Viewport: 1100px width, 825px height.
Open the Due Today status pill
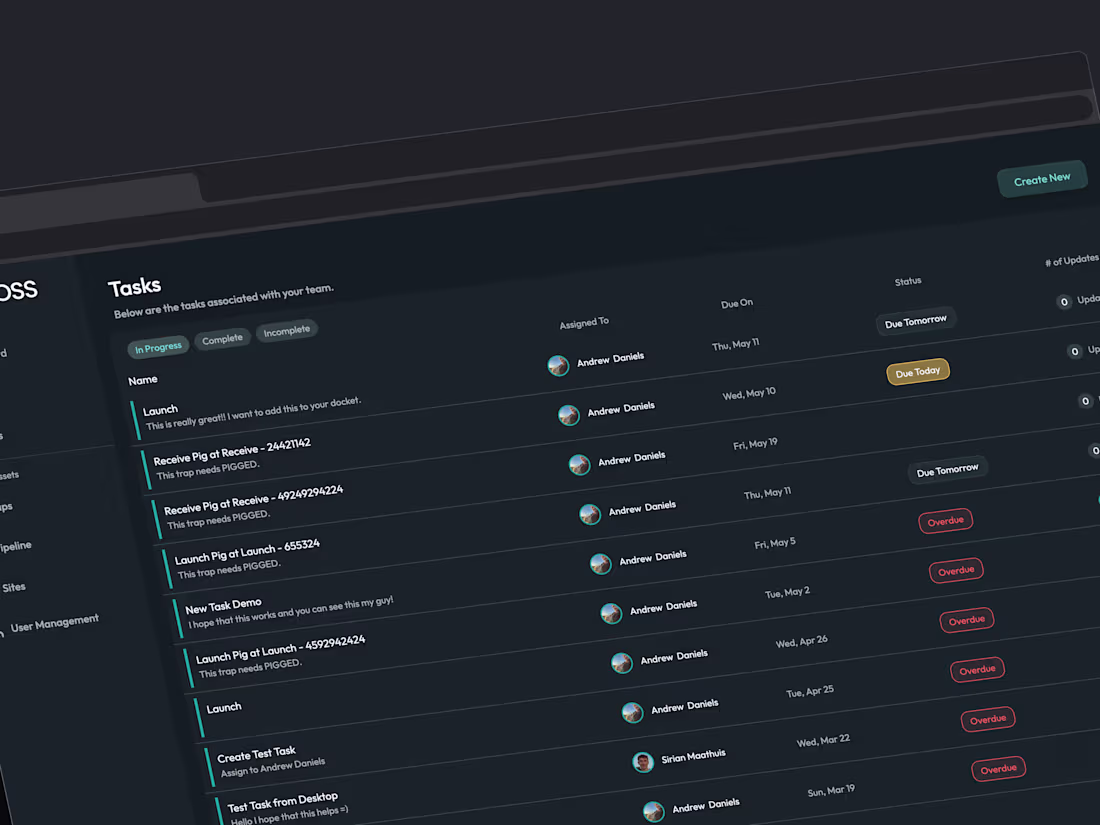click(x=917, y=371)
